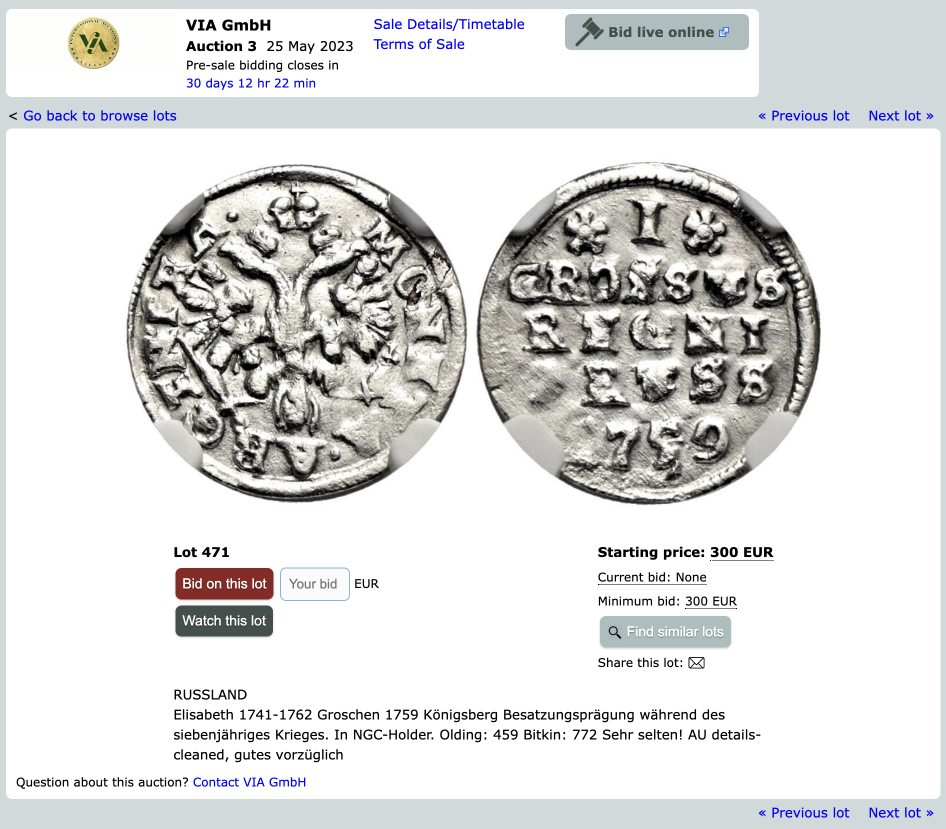The width and height of the screenshot is (946, 829).
Task: Click the coin obverse eagle image
Action: (296, 333)
